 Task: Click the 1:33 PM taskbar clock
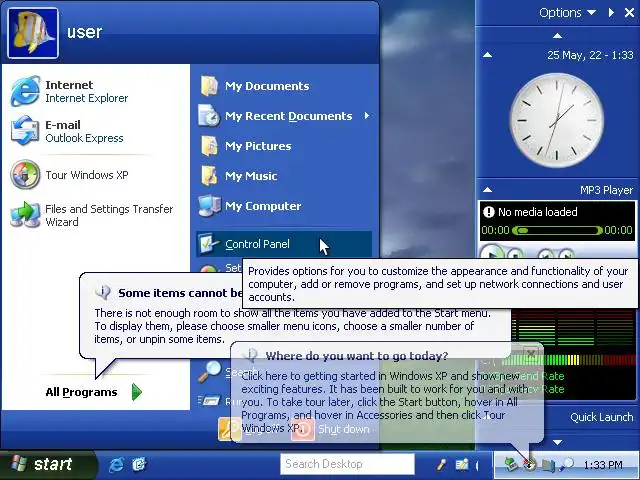[603, 465]
